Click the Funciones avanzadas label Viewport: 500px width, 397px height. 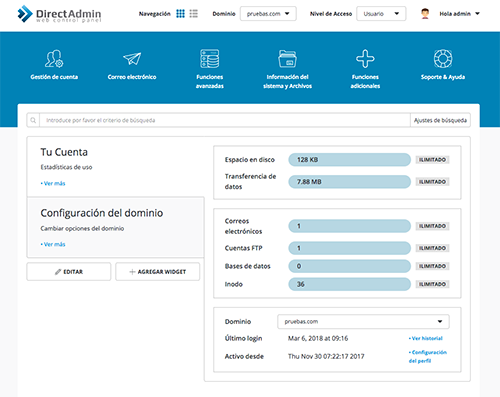pyautogui.click(x=210, y=81)
